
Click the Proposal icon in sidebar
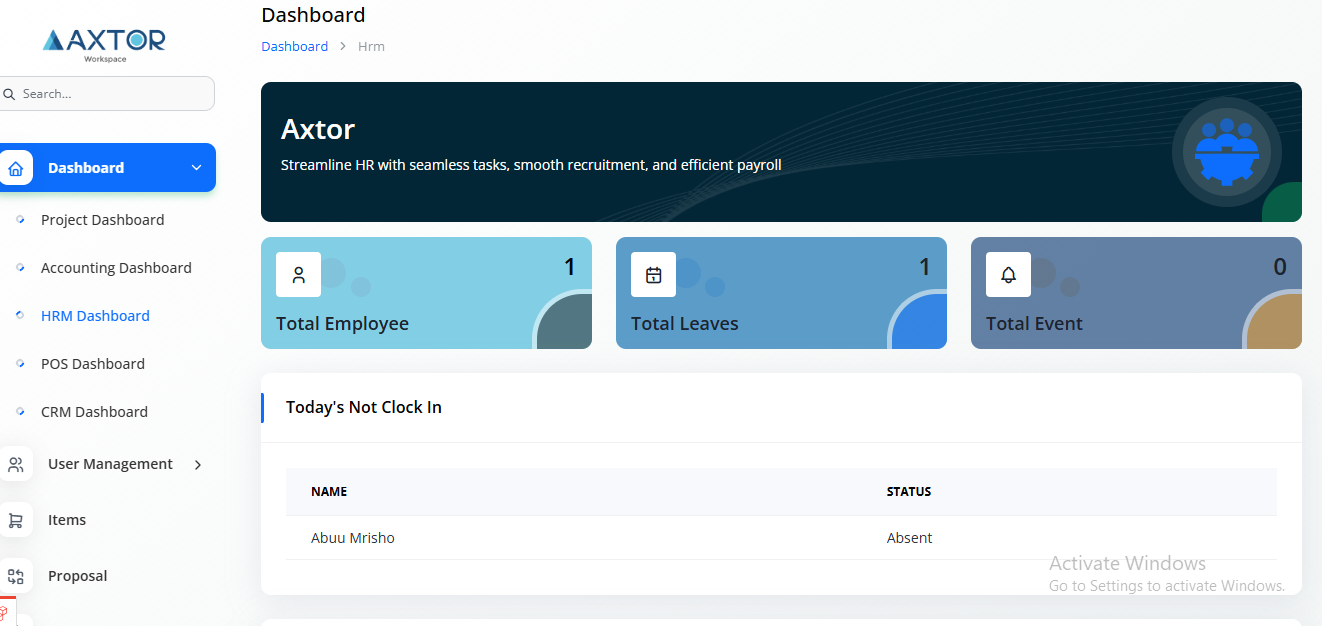(x=16, y=576)
